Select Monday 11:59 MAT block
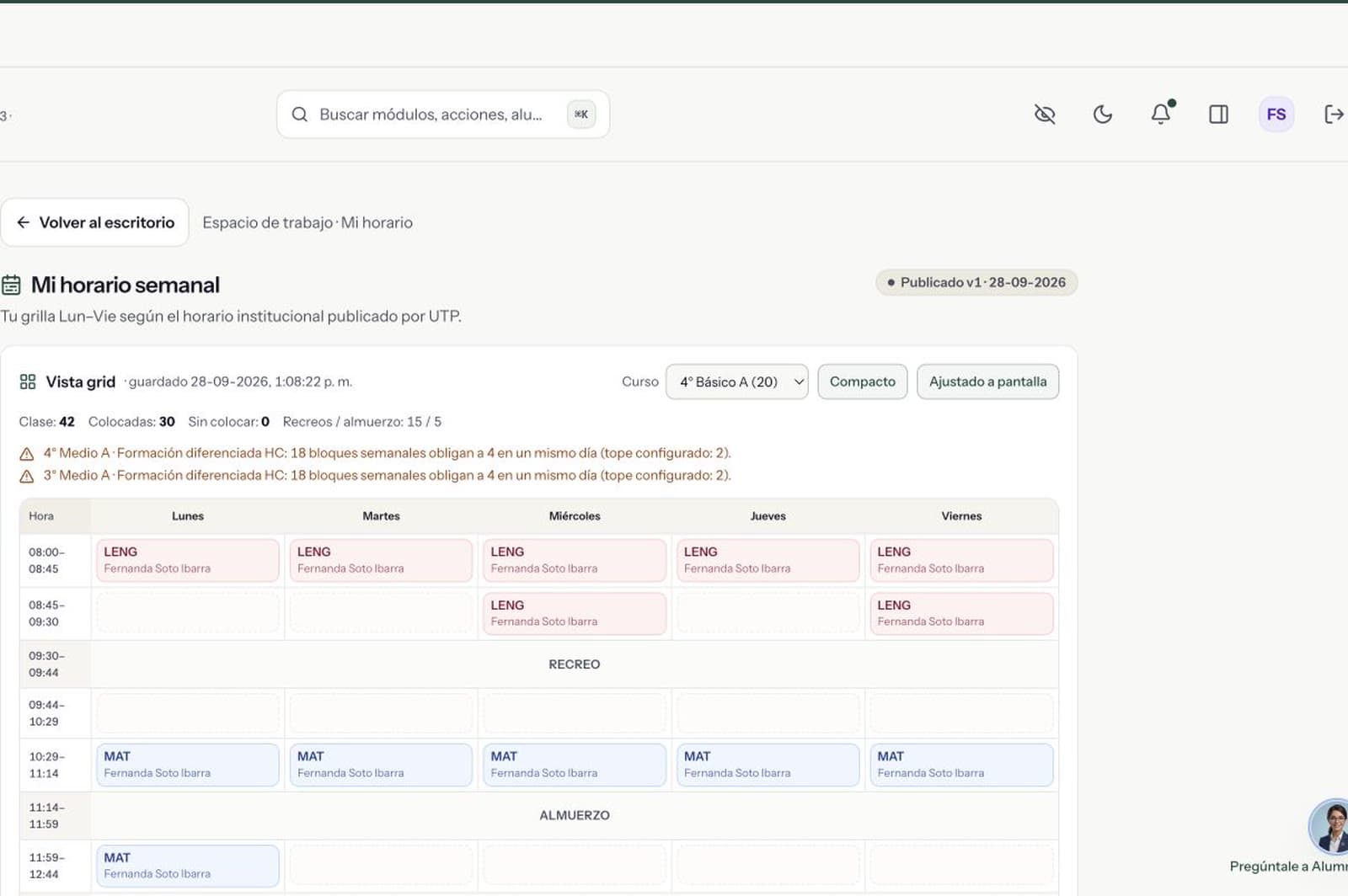The image size is (1348, 896). (x=188, y=866)
